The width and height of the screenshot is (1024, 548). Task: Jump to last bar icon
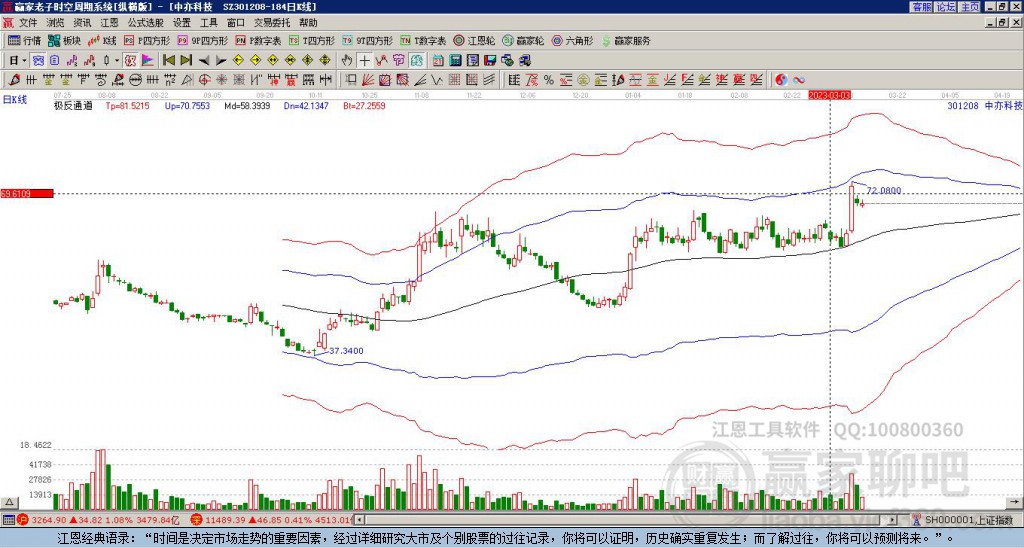186,61
